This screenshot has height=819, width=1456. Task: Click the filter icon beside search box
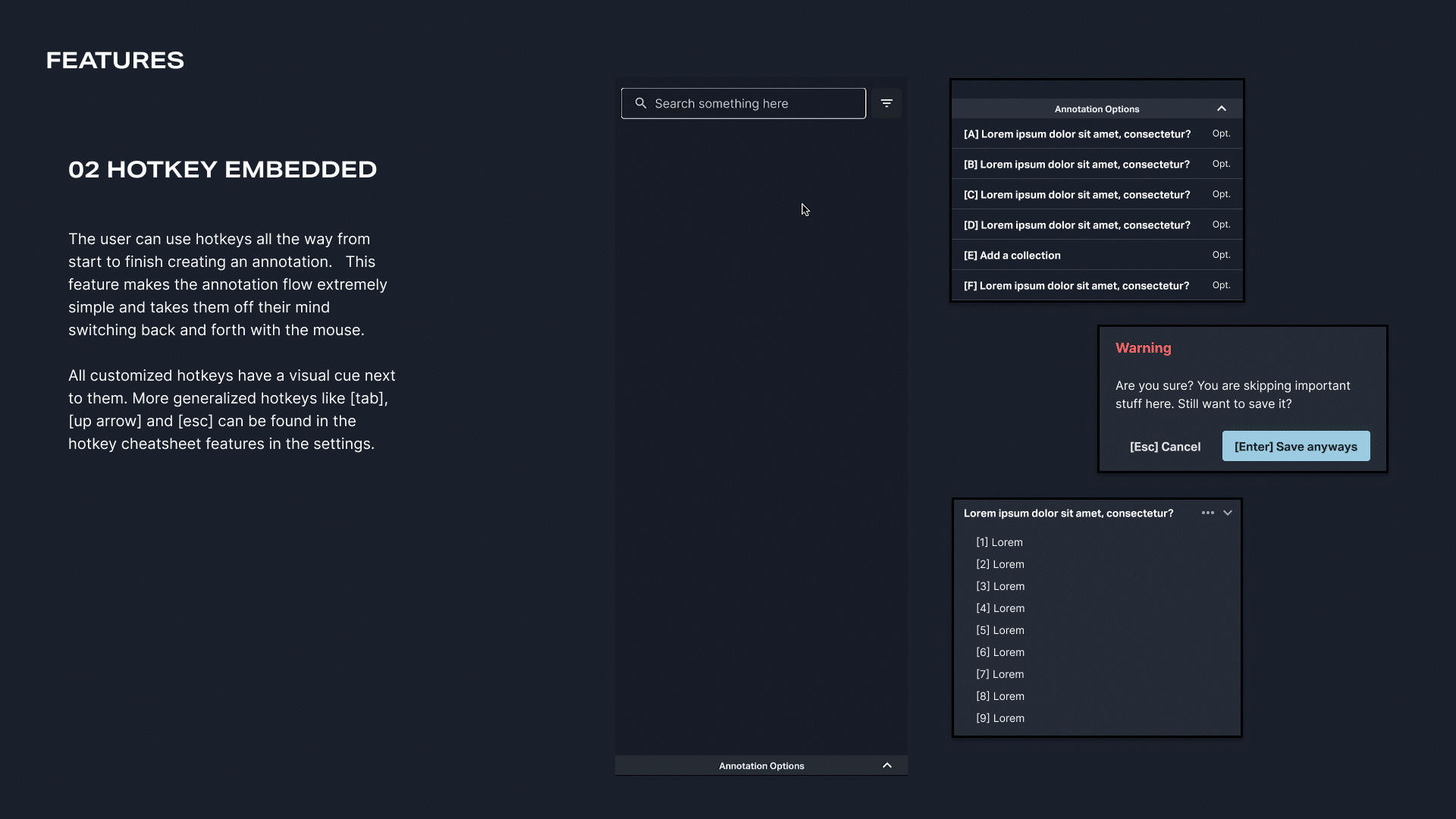click(886, 103)
